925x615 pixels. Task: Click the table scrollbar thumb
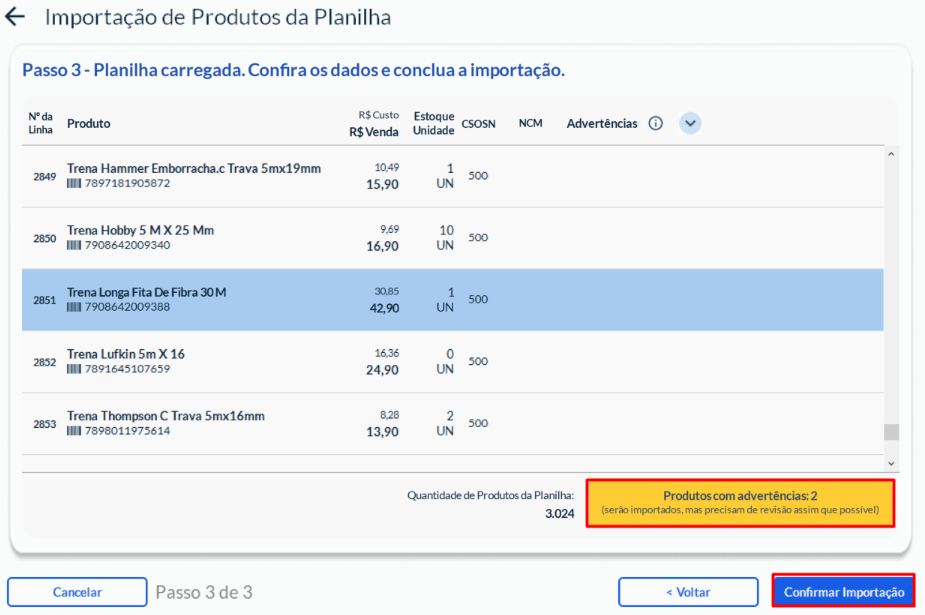891,432
